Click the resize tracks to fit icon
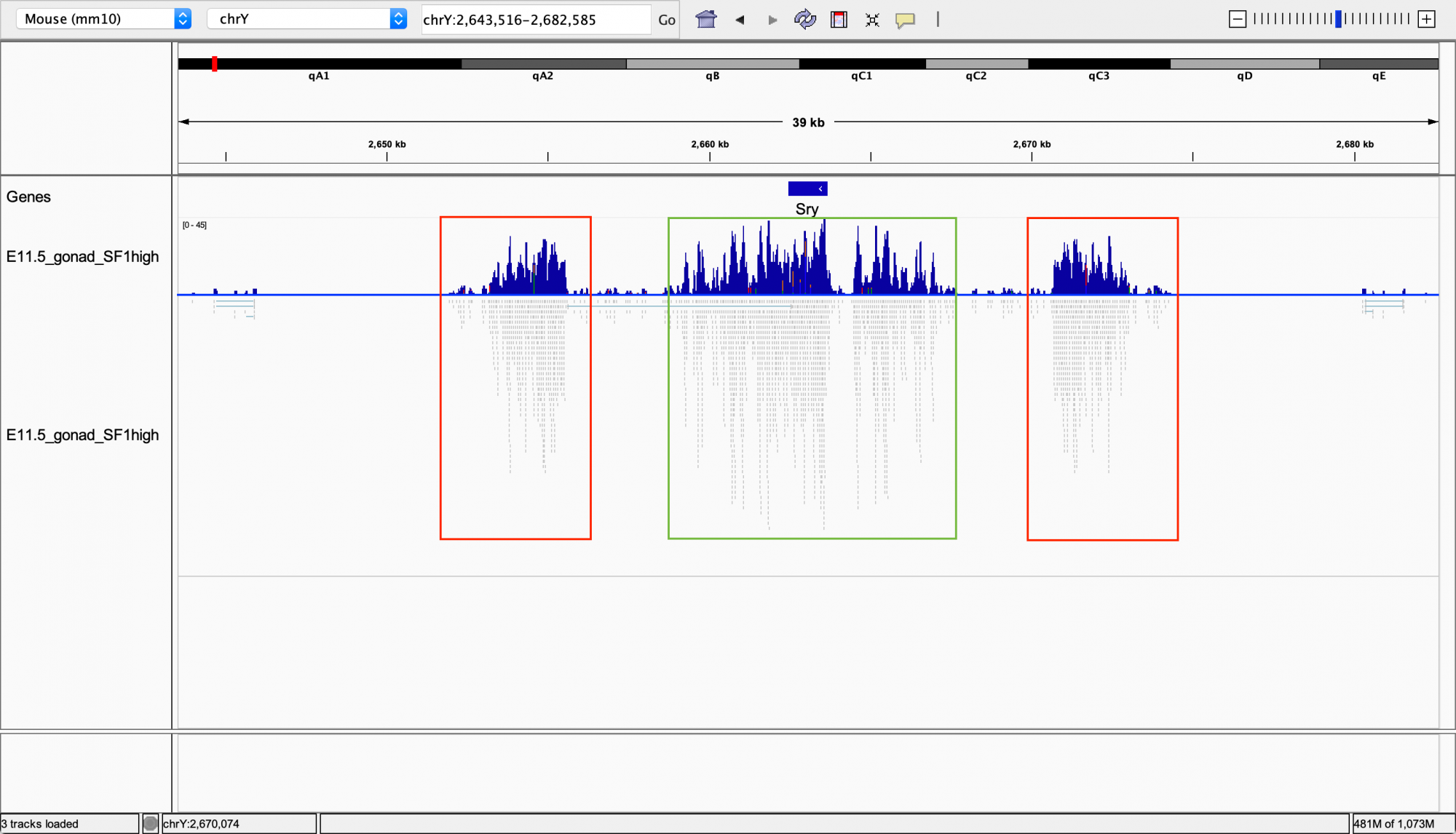The image size is (1456, 834). (872, 20)
